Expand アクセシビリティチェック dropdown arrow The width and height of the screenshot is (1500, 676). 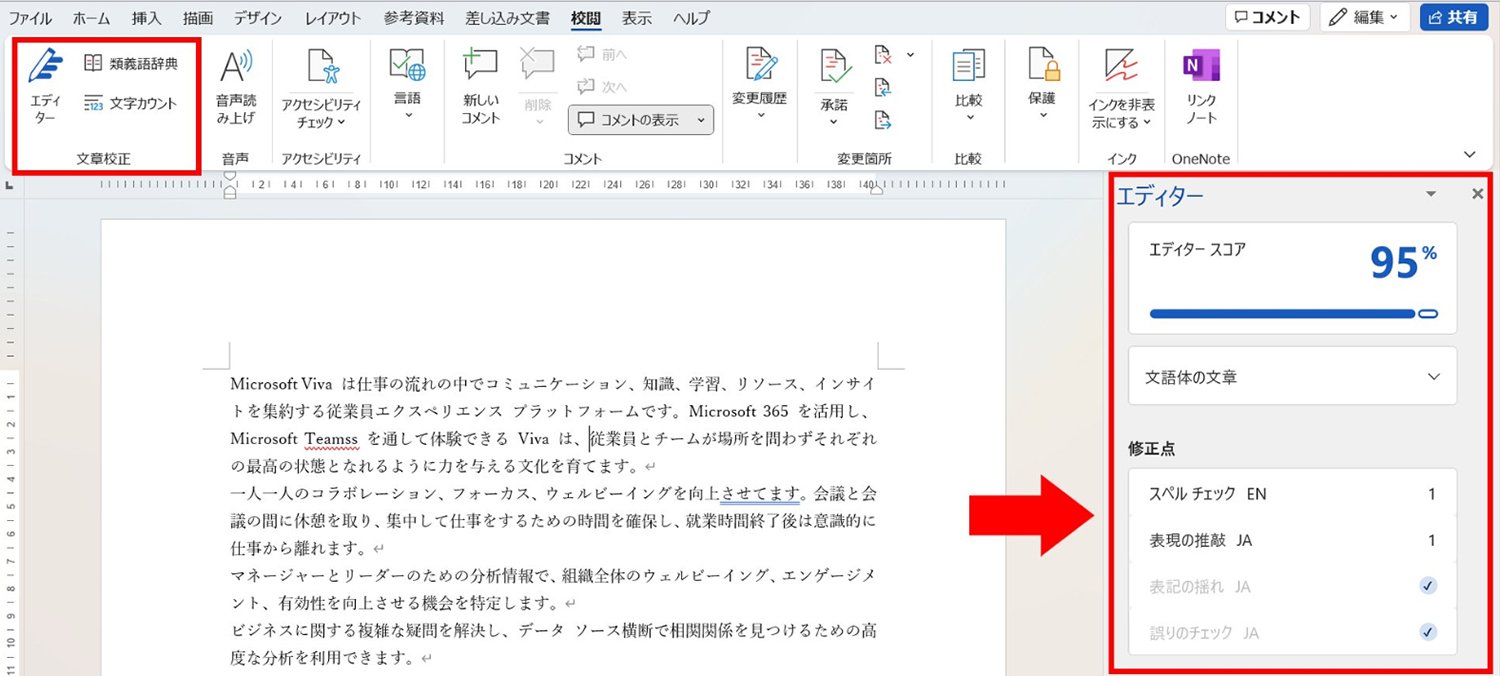click(x=342, y=123)
